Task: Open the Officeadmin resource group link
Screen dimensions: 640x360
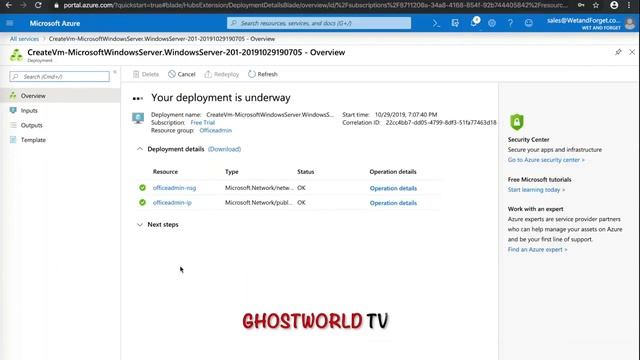Action: coord(216,131)
